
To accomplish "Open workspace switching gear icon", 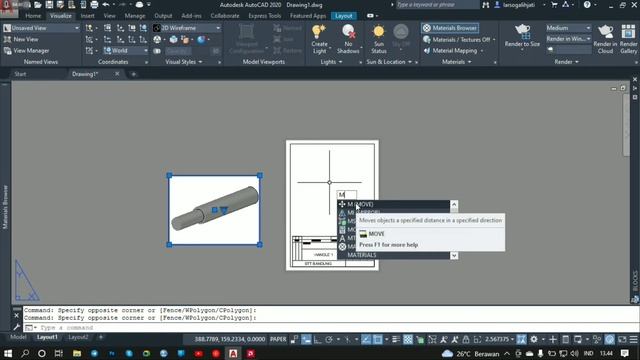I will [x=534, y=339].
